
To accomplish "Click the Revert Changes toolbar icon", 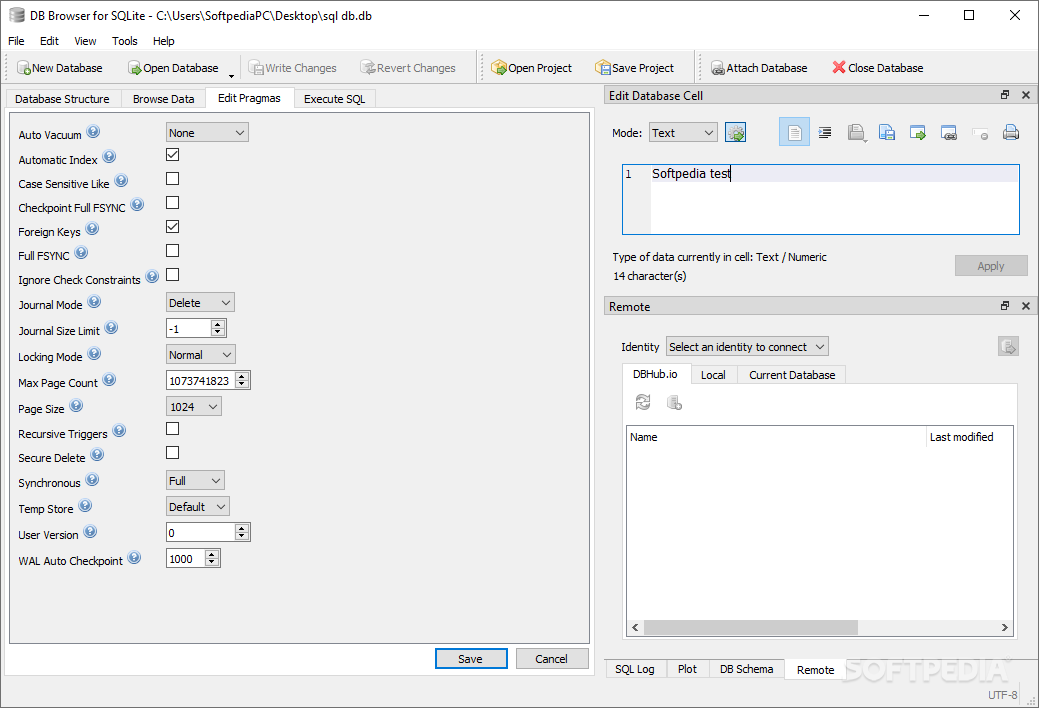I will coord(368,68).
